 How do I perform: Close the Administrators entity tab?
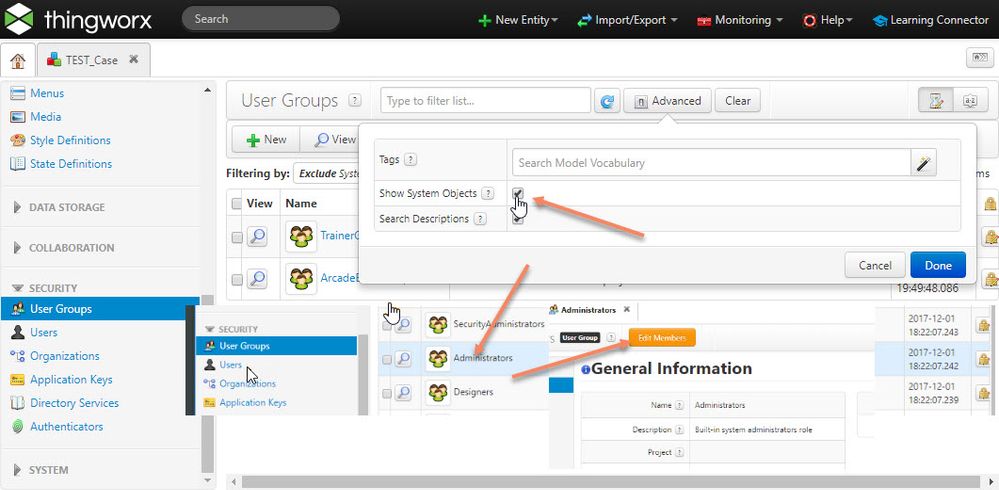pos(626,310)
